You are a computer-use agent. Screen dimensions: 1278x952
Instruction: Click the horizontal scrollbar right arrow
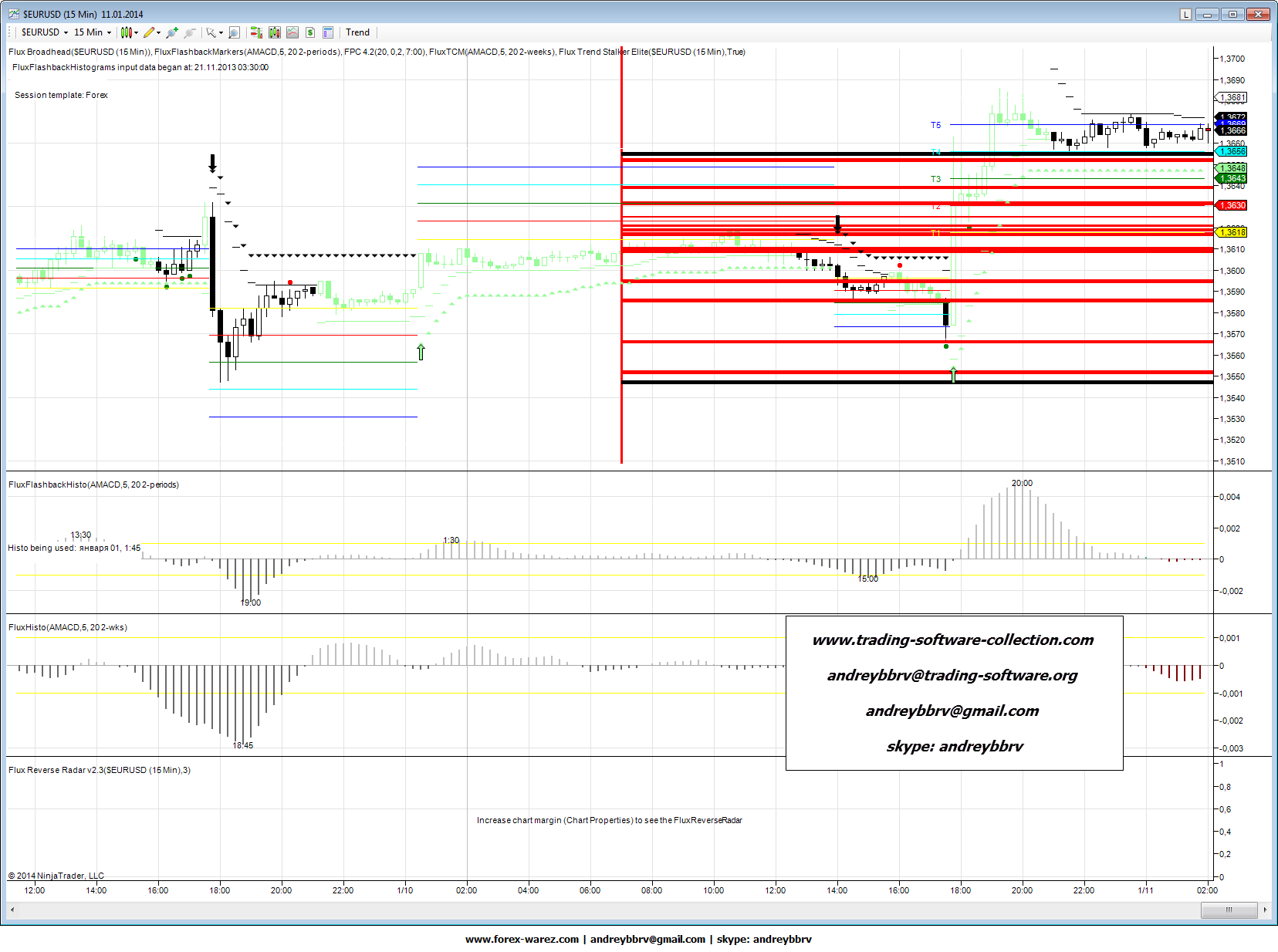coord(1265,910)
